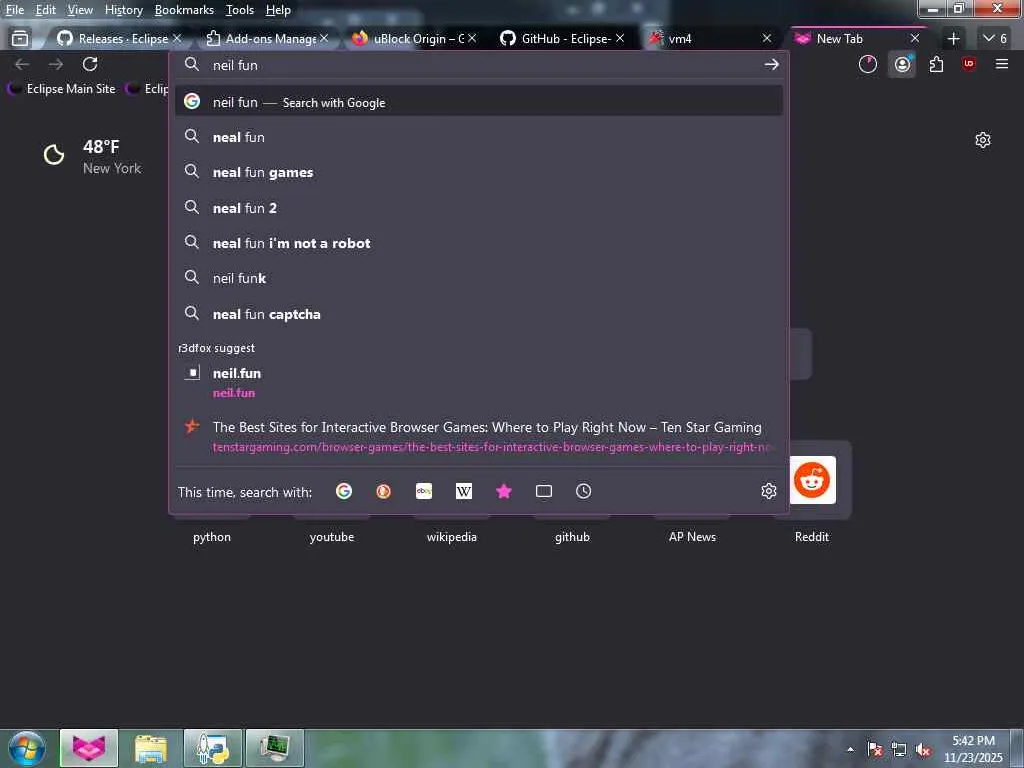The width and height of the screenshot is (1024, 768).
Task: Close the New Tab tab
Action: [915, 39]
